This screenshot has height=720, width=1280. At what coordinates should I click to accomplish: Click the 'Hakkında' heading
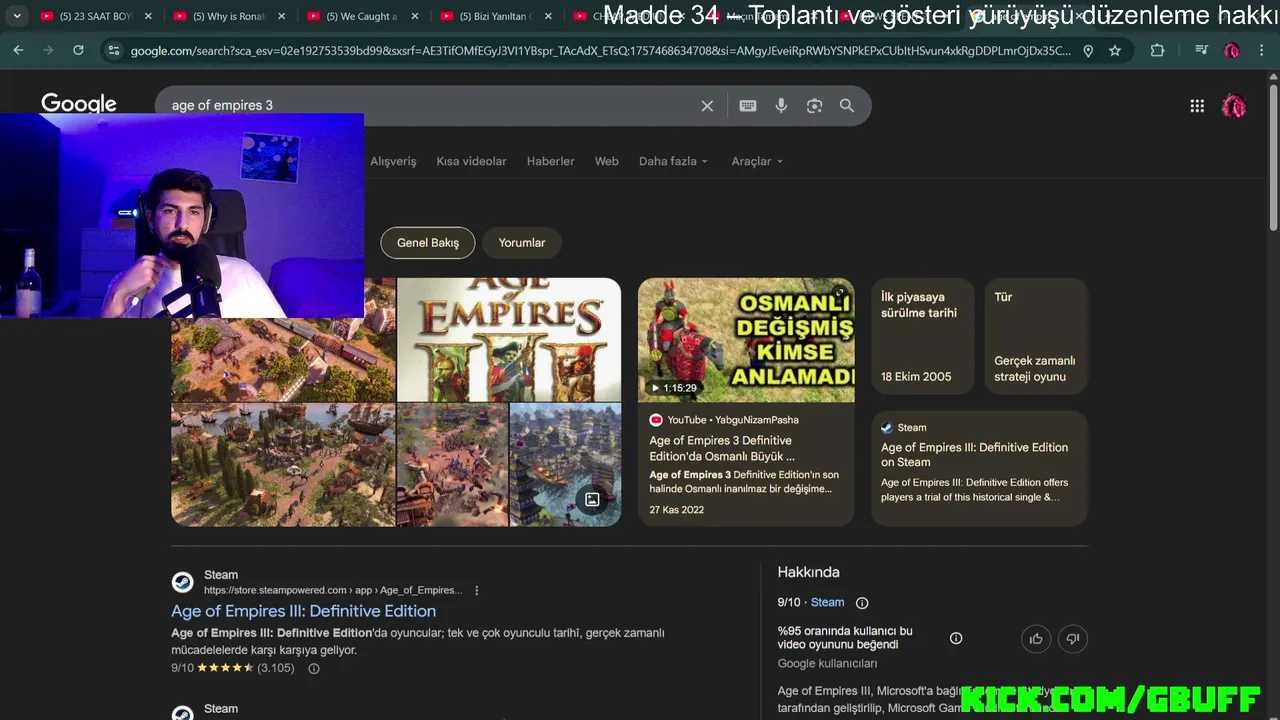[x=808, y=572]
